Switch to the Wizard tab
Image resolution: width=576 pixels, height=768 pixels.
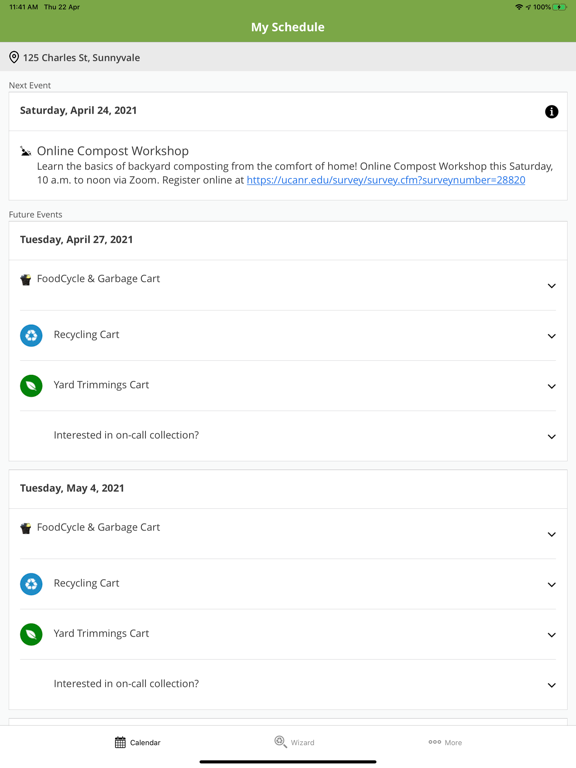(x=294, y=742)
